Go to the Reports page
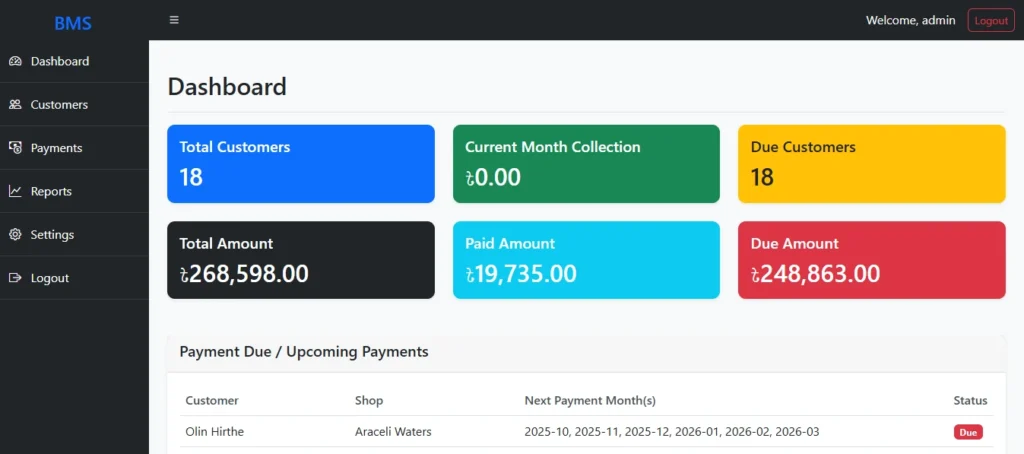 point(51,191)
